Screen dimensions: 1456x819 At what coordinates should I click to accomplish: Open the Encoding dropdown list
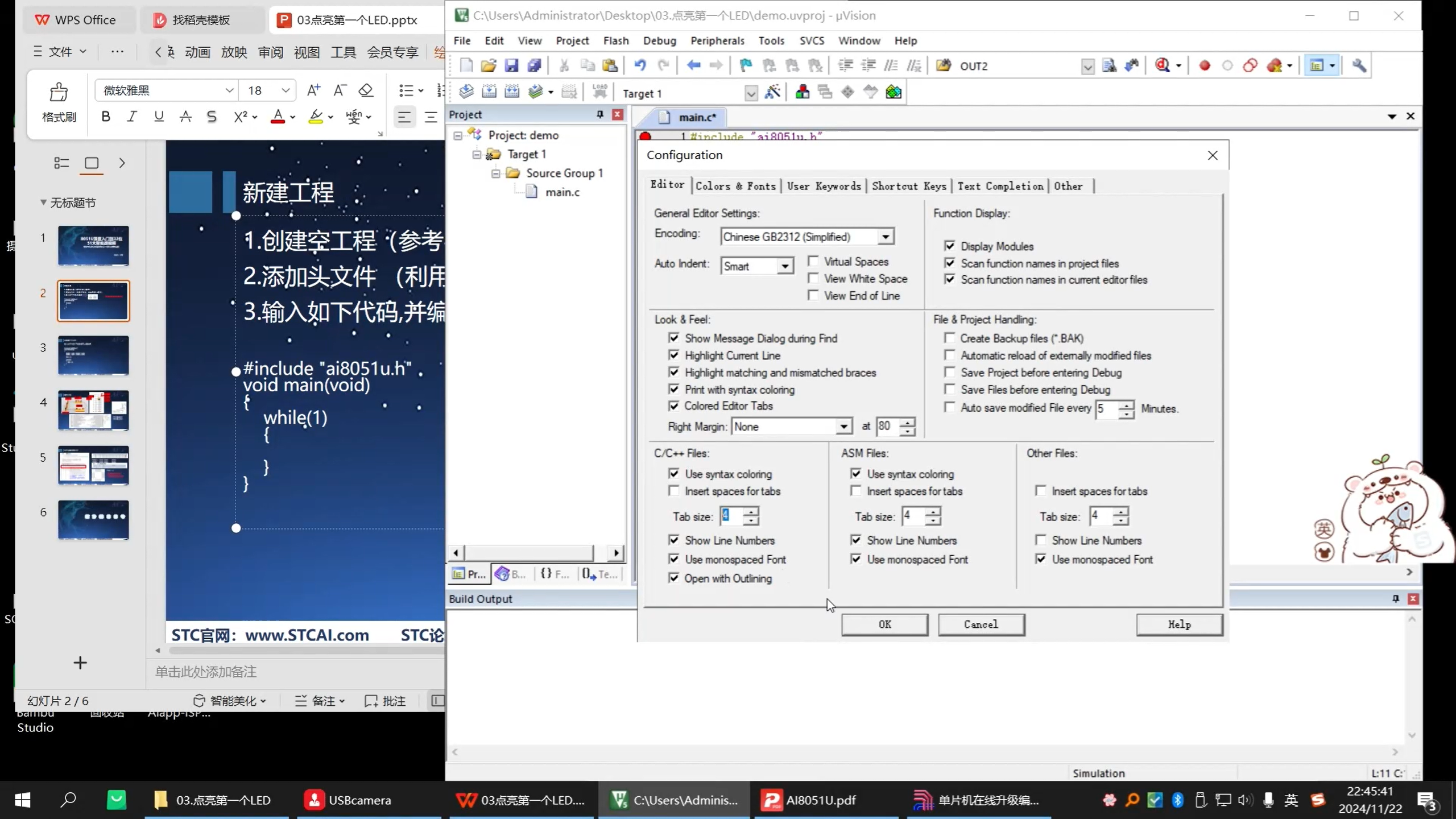(885, 237)
